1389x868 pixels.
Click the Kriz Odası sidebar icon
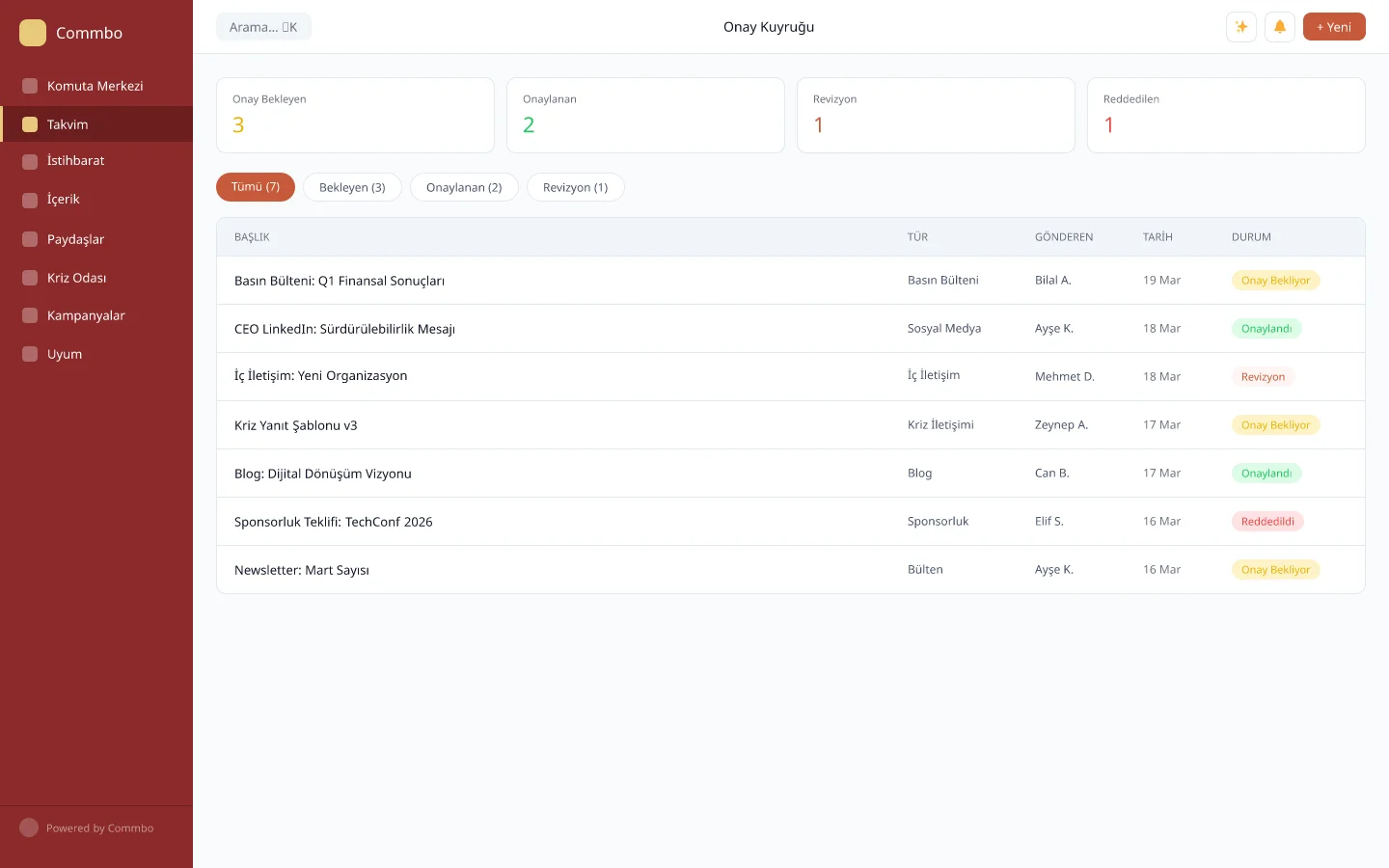(30, 278)
